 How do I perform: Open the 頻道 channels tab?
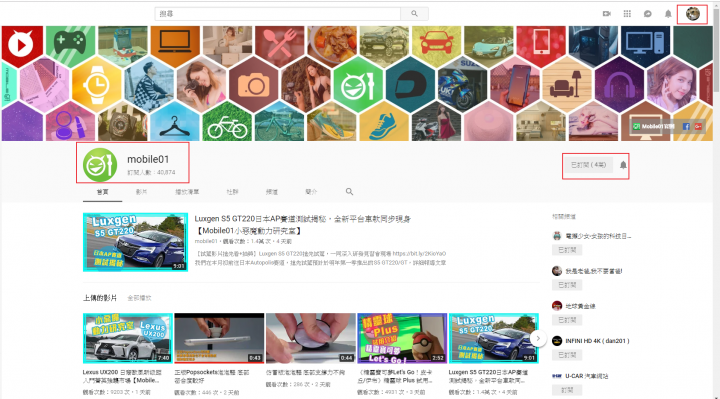(272, 191)
